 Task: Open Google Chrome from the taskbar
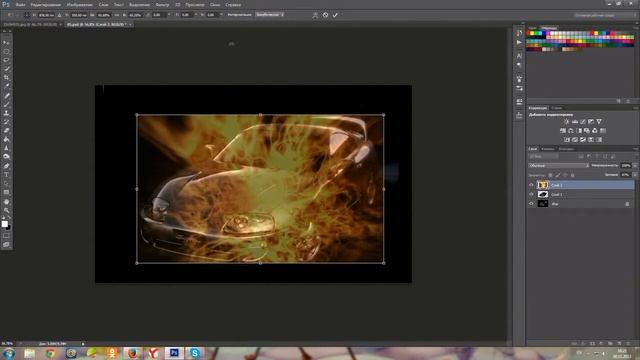[50, 353]
